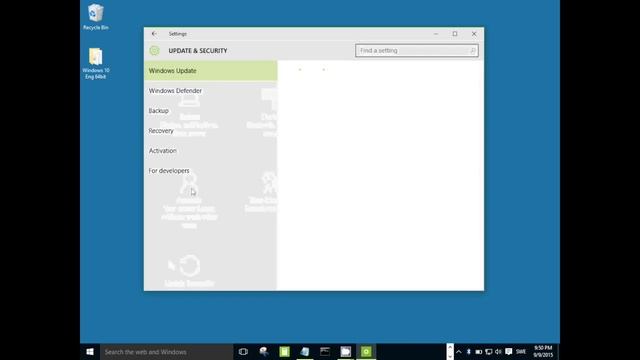Close the Settings window
This screenshot has width=640, height=360.
coord(474,34)
